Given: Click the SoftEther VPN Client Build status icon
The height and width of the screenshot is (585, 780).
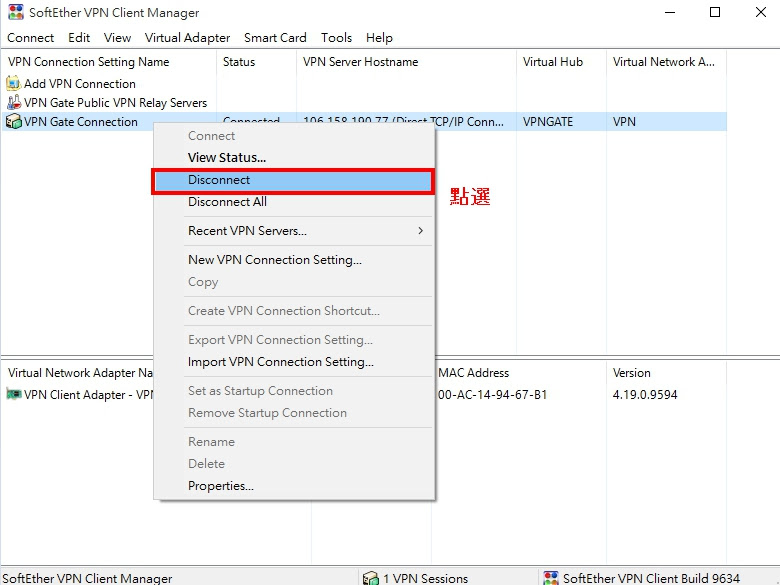Looking at the screenshot, I should (551, 578).
